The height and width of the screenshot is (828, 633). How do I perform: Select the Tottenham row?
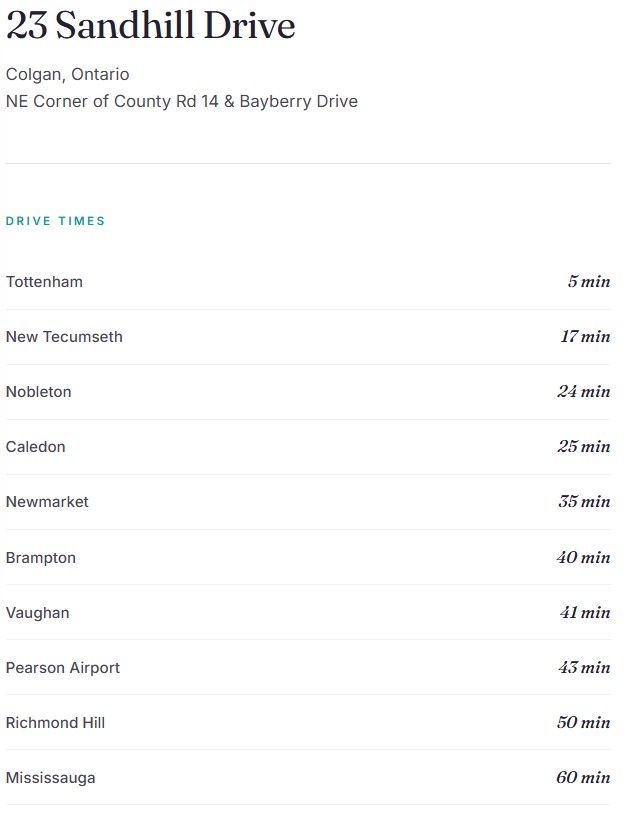click(308, 282)
